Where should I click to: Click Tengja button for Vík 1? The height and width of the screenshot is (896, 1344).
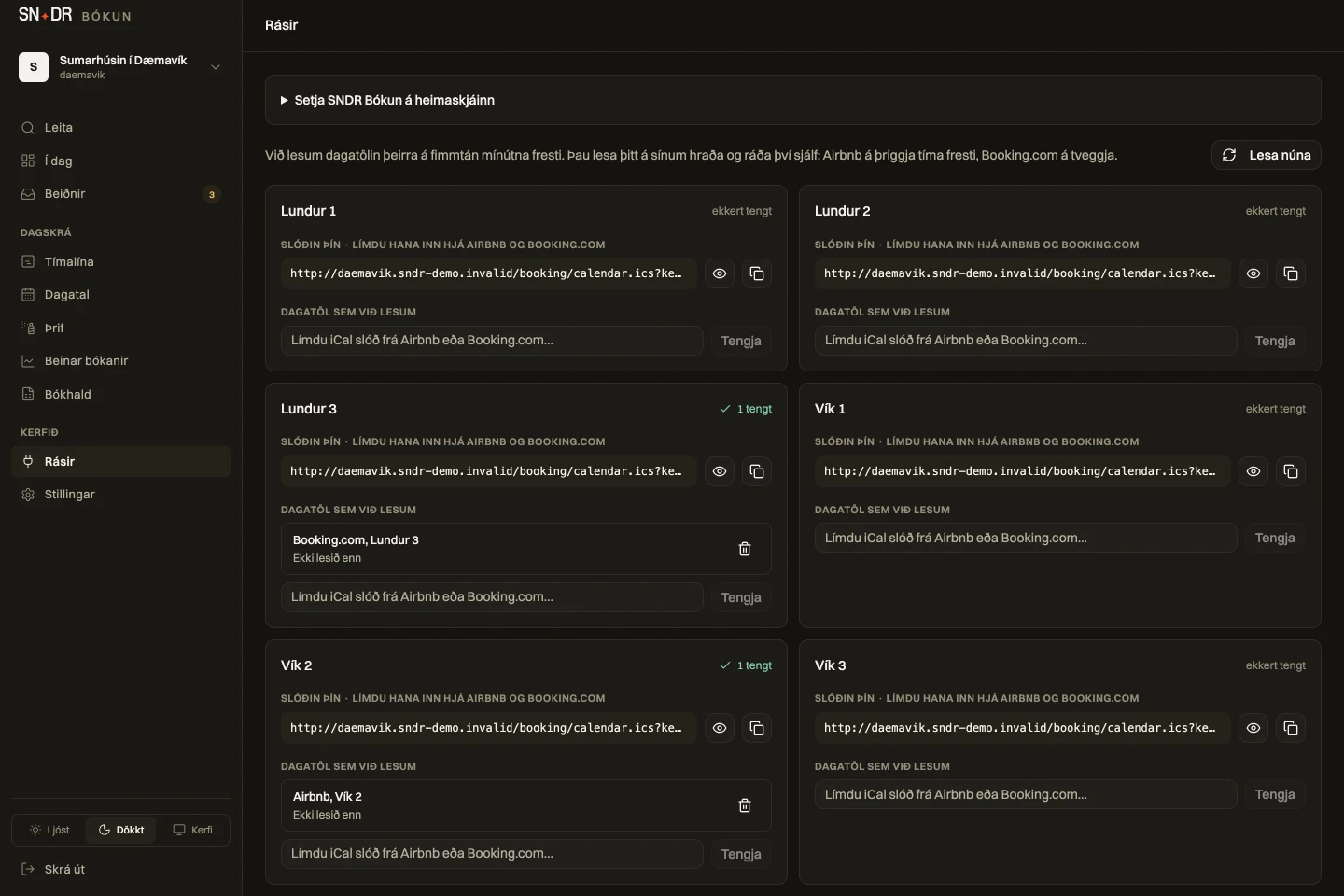(1275, 538)
